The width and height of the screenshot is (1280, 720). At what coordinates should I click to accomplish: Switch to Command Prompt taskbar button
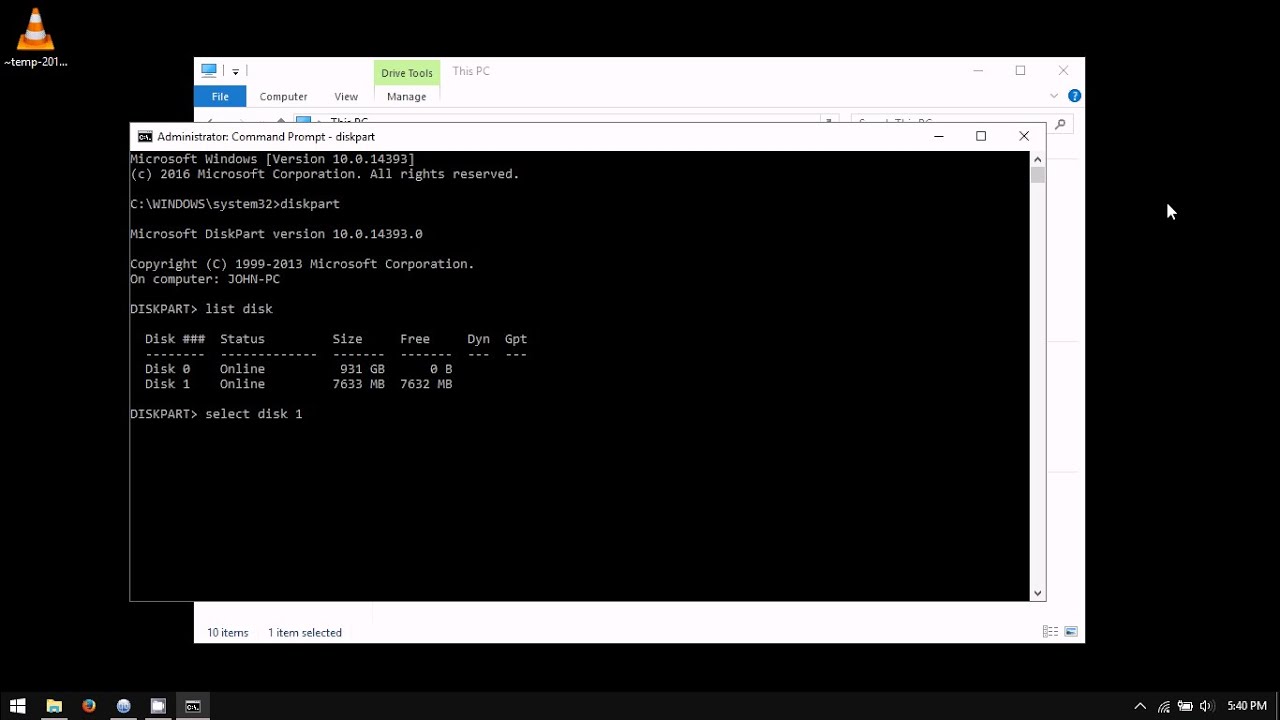[x=193, y=706]
